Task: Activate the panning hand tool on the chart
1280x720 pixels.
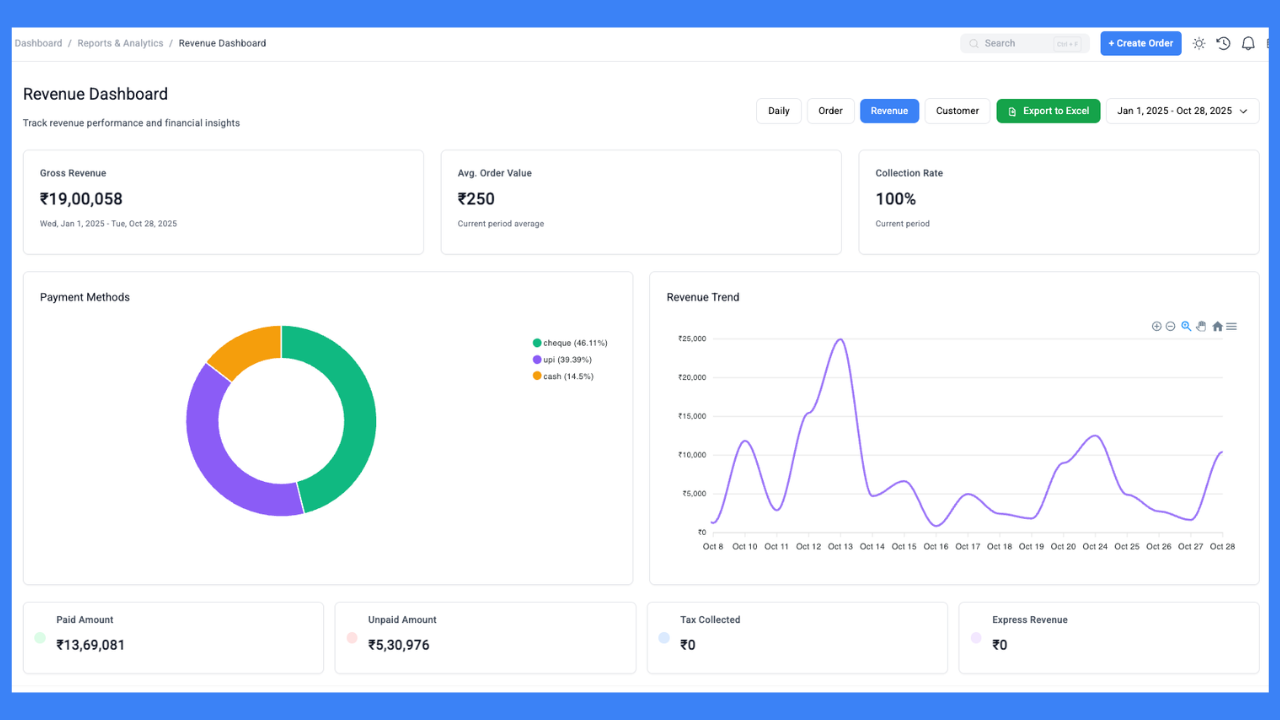Action: (1201, 326)
